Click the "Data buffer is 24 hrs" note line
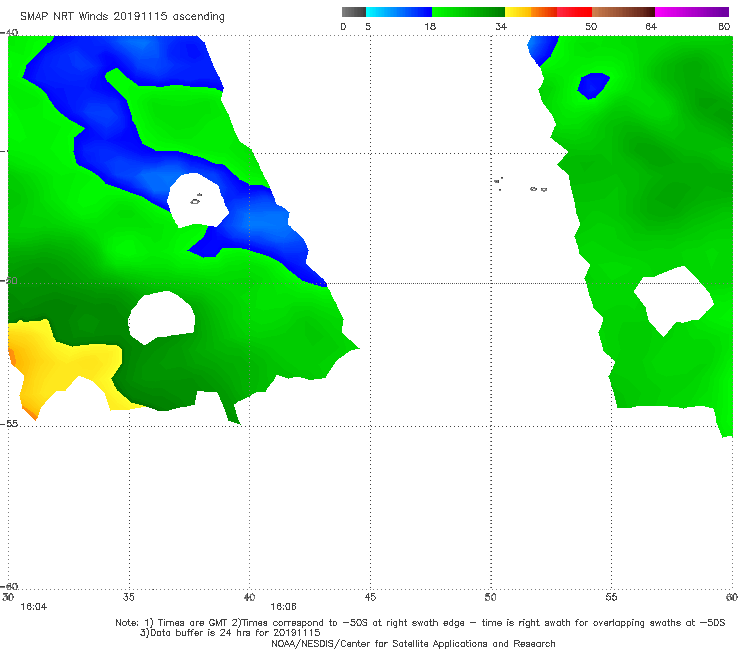The width and height of the screenshot is (740, 650). 230,633
